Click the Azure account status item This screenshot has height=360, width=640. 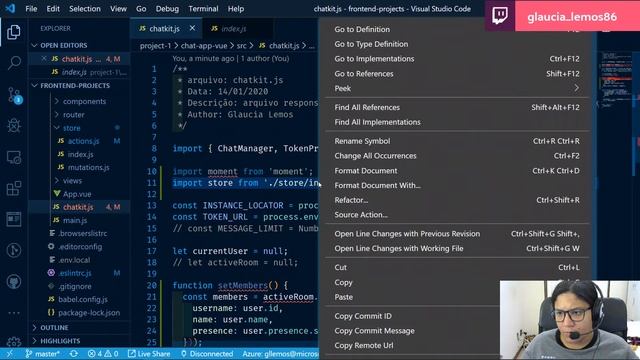[x=280, y=354]
